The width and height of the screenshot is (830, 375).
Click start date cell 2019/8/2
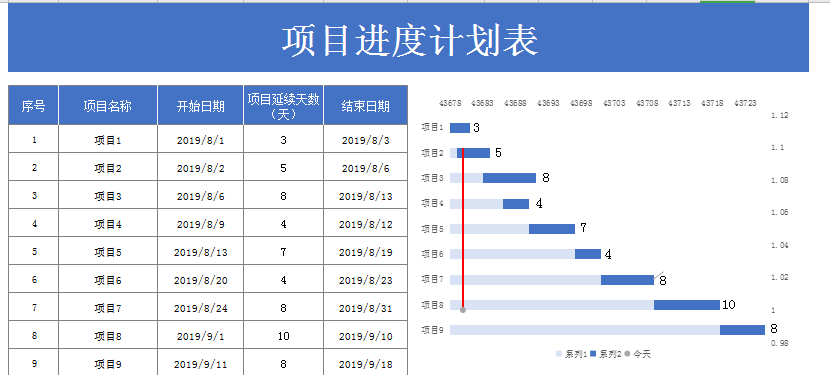(x=201, y=168)
